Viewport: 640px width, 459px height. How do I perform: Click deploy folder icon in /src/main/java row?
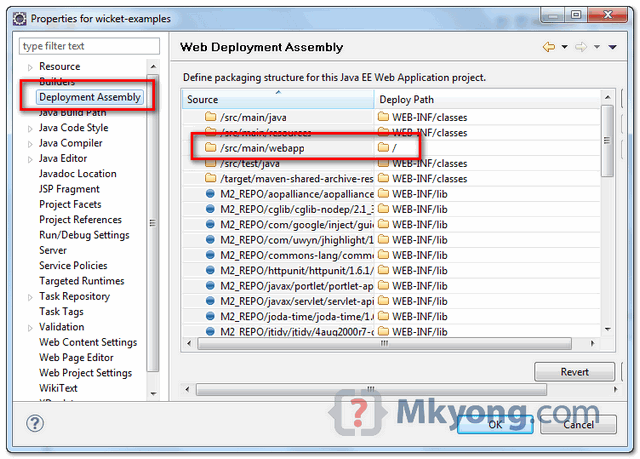click(383, 117)
